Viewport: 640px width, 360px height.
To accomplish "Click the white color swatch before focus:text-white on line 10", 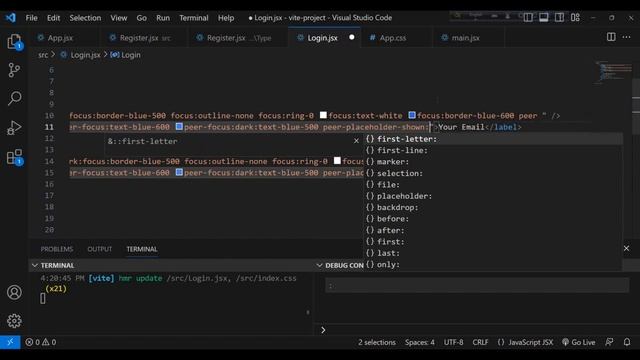I will (x=323, y=115).
